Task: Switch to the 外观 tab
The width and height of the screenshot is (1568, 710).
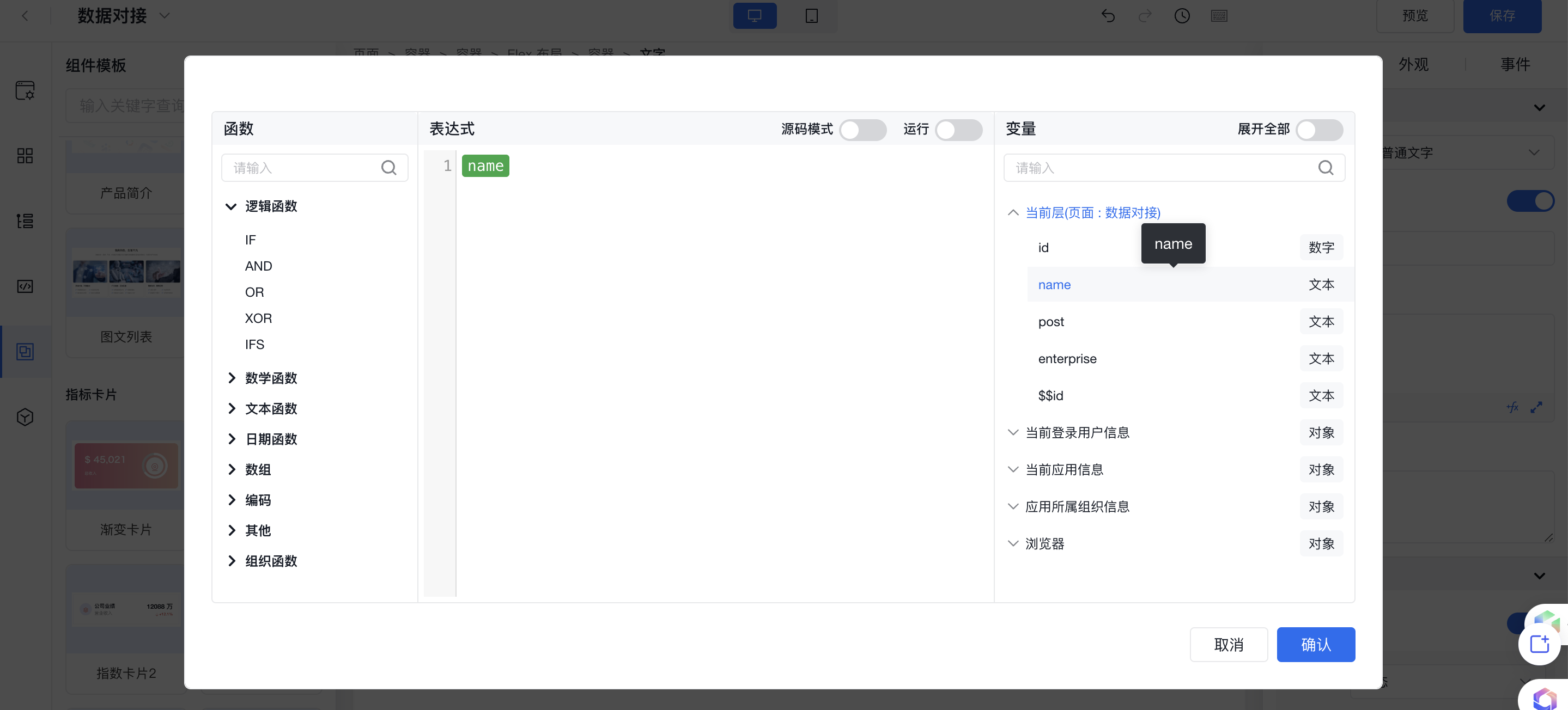Action: coord(1413,64)
